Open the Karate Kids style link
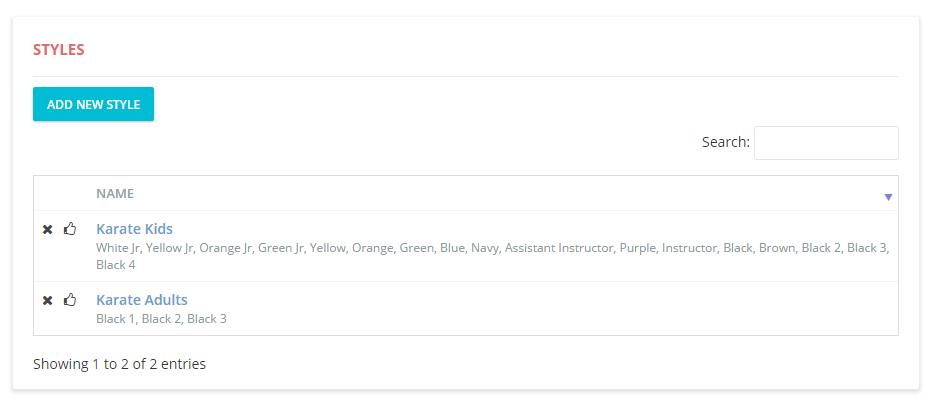Image resolution: width=933 pixels, height=407 pixels. (134, 229)
